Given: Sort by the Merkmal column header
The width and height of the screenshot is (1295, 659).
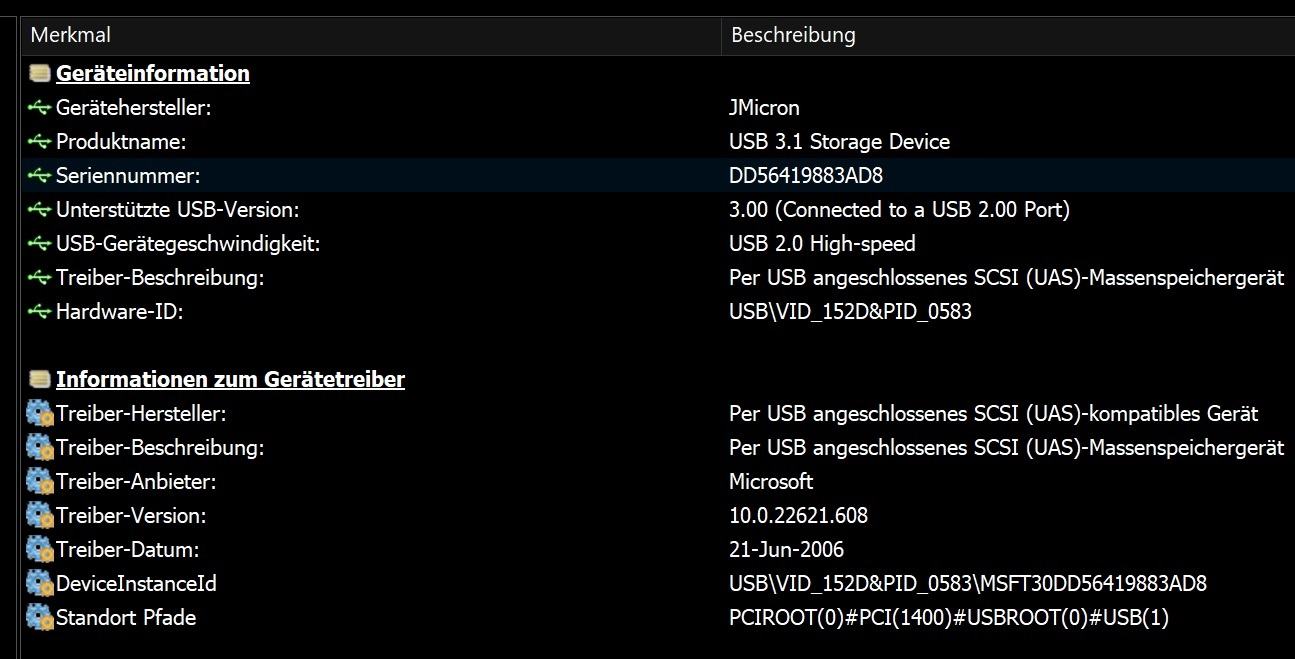Looking at the screenshot, I should 71,35.
